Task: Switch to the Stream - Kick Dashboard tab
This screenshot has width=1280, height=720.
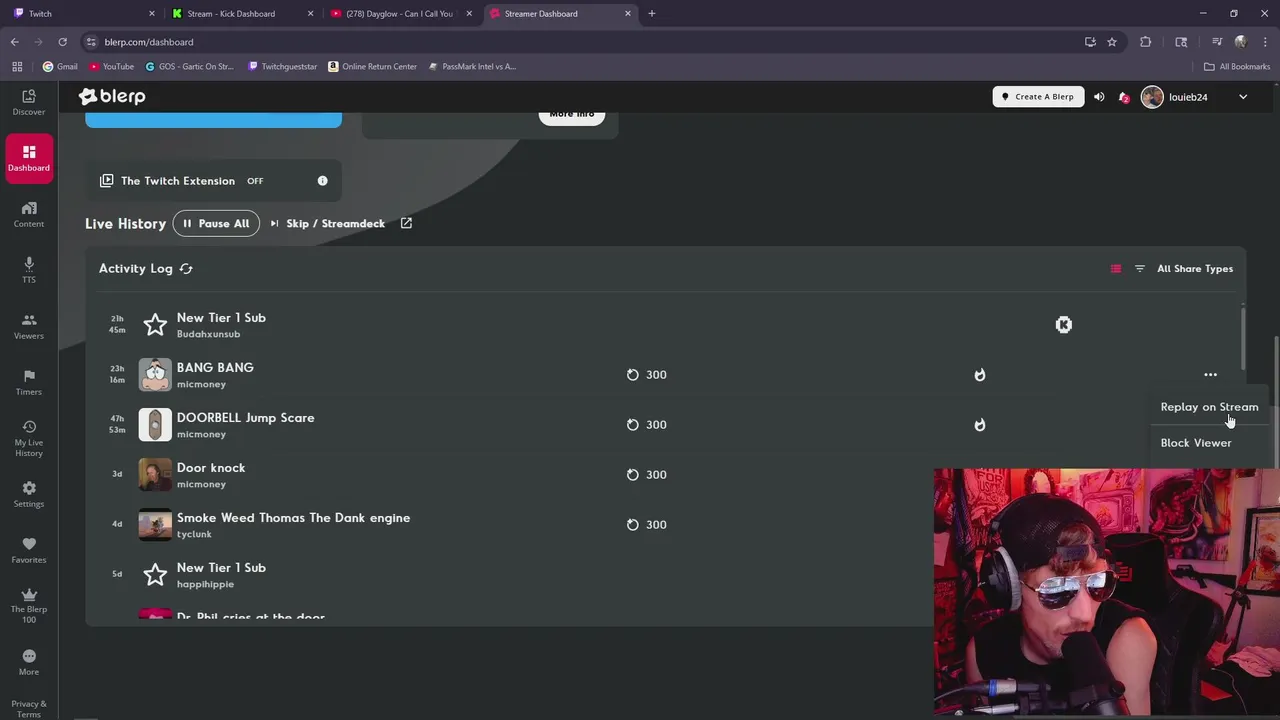Action: (243, 14)
